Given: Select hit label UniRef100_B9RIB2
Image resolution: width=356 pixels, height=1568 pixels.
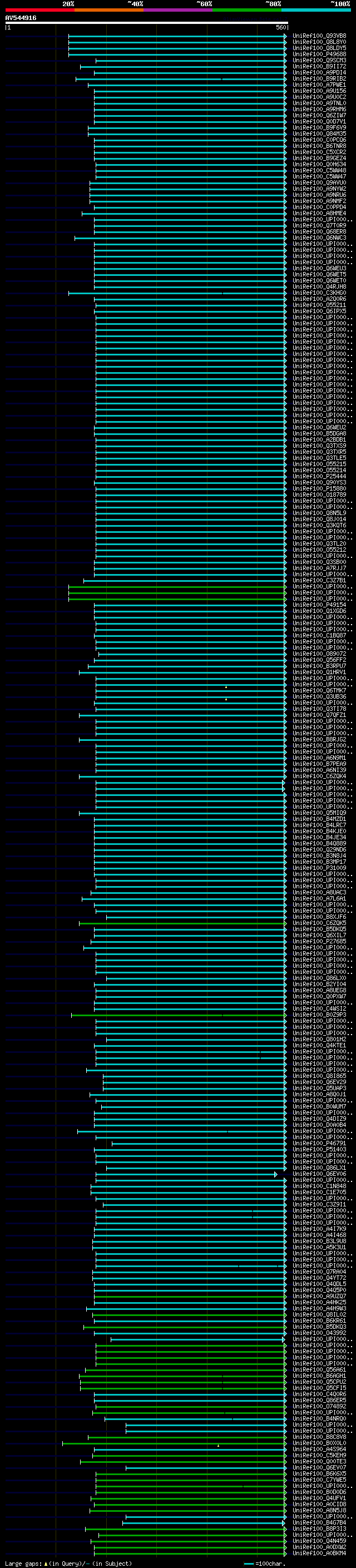Looking at the screenshot, I should click(x=319, y=78).
